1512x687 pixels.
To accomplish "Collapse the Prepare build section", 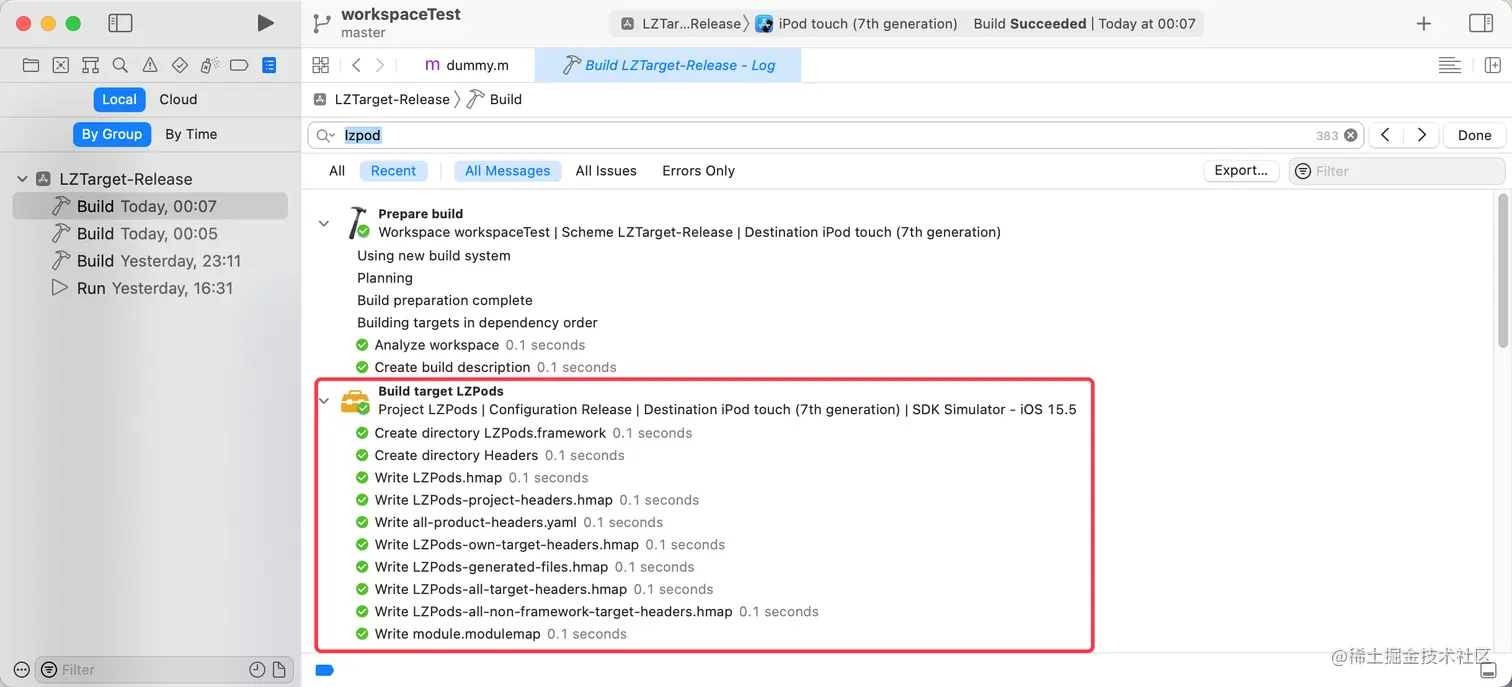I will 323,223.
